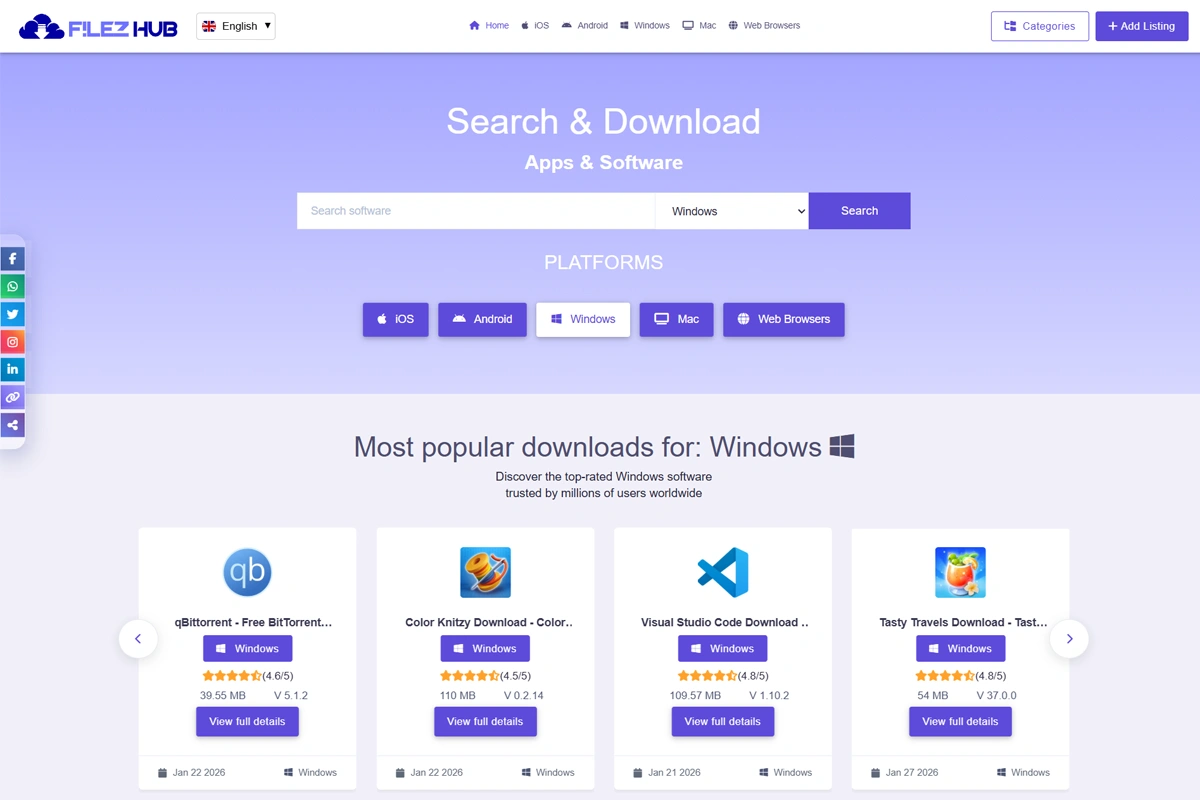Open Web Browsers in top navigation
Viewport: 1200px width, 800px height.
(764, 26)
